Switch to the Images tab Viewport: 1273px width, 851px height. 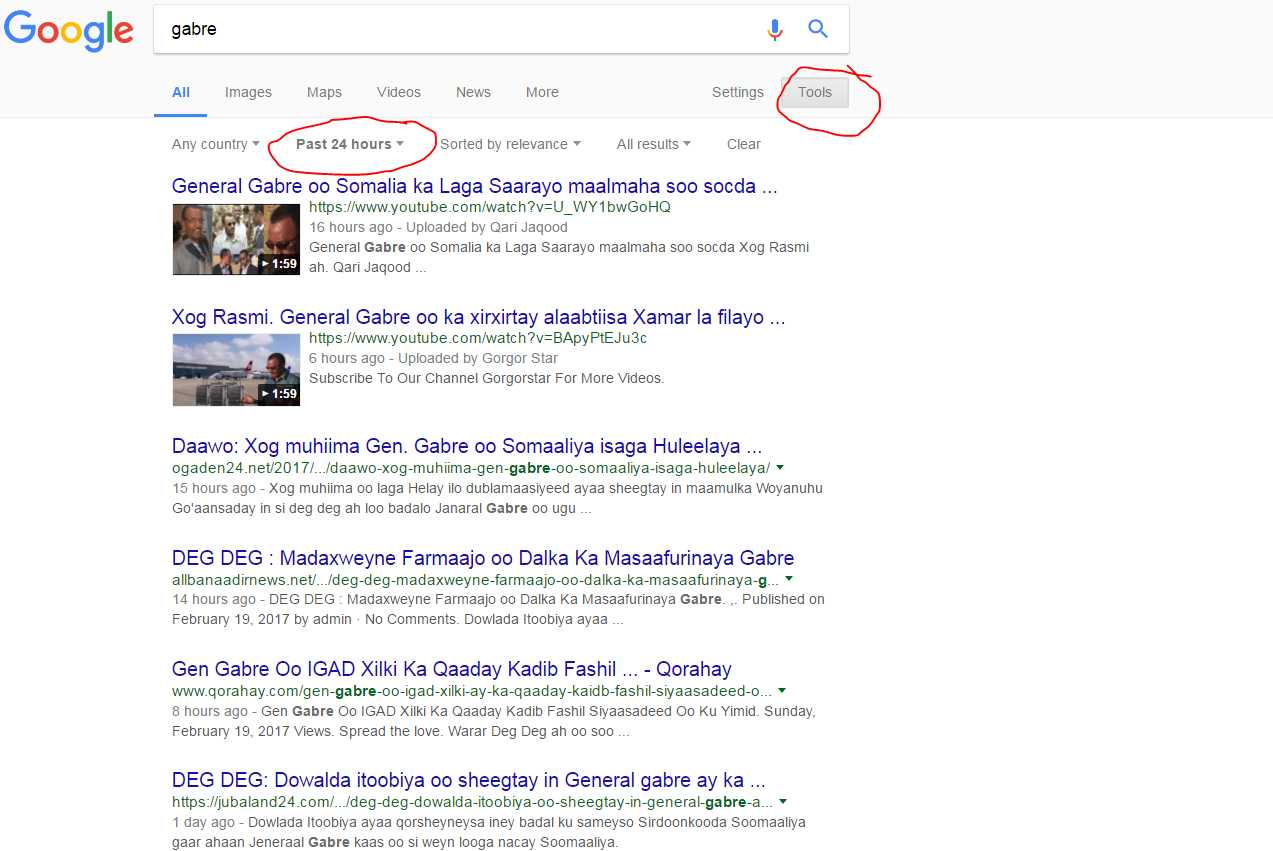pos(248,92)
